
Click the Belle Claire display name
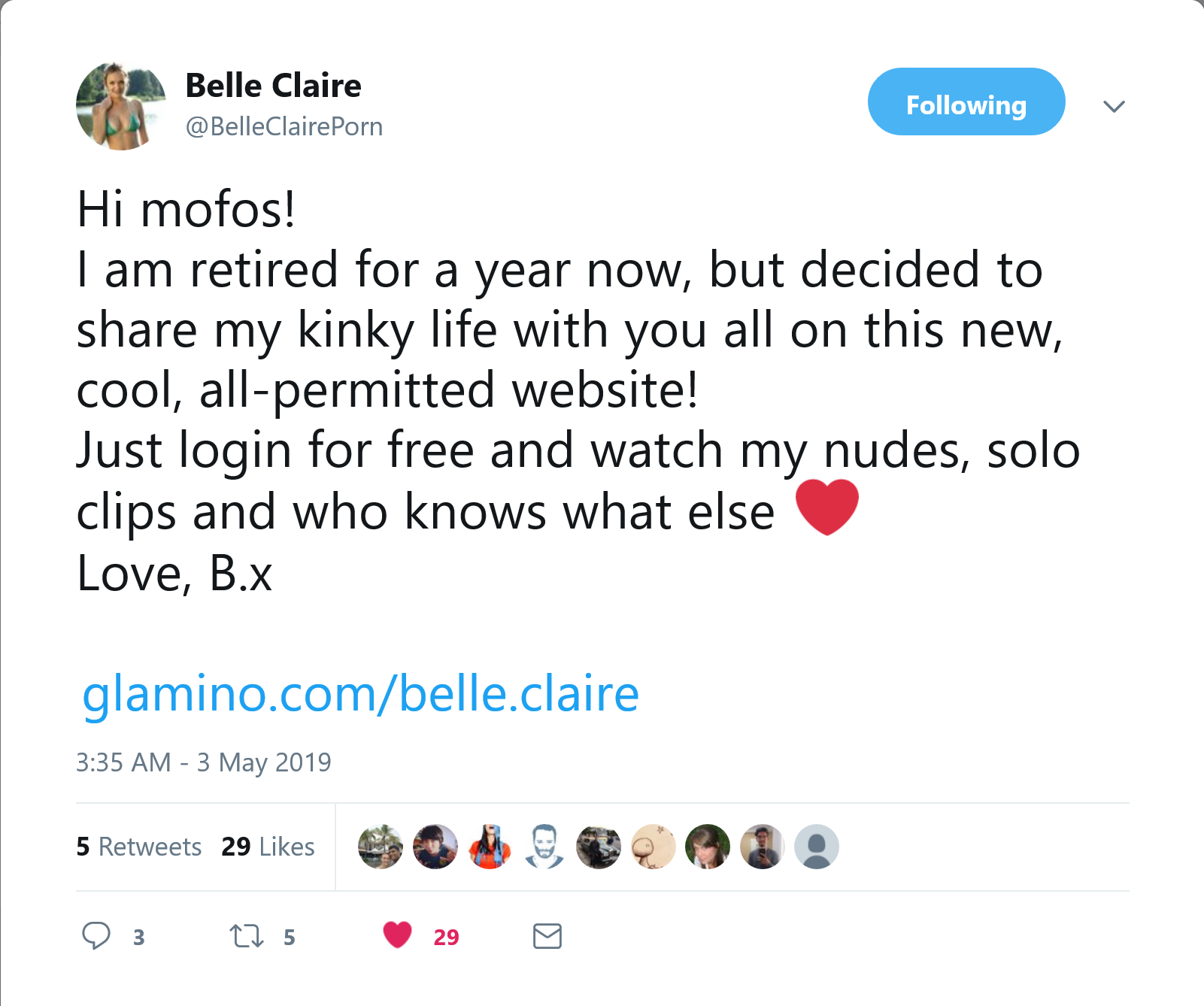coord(273,86)
